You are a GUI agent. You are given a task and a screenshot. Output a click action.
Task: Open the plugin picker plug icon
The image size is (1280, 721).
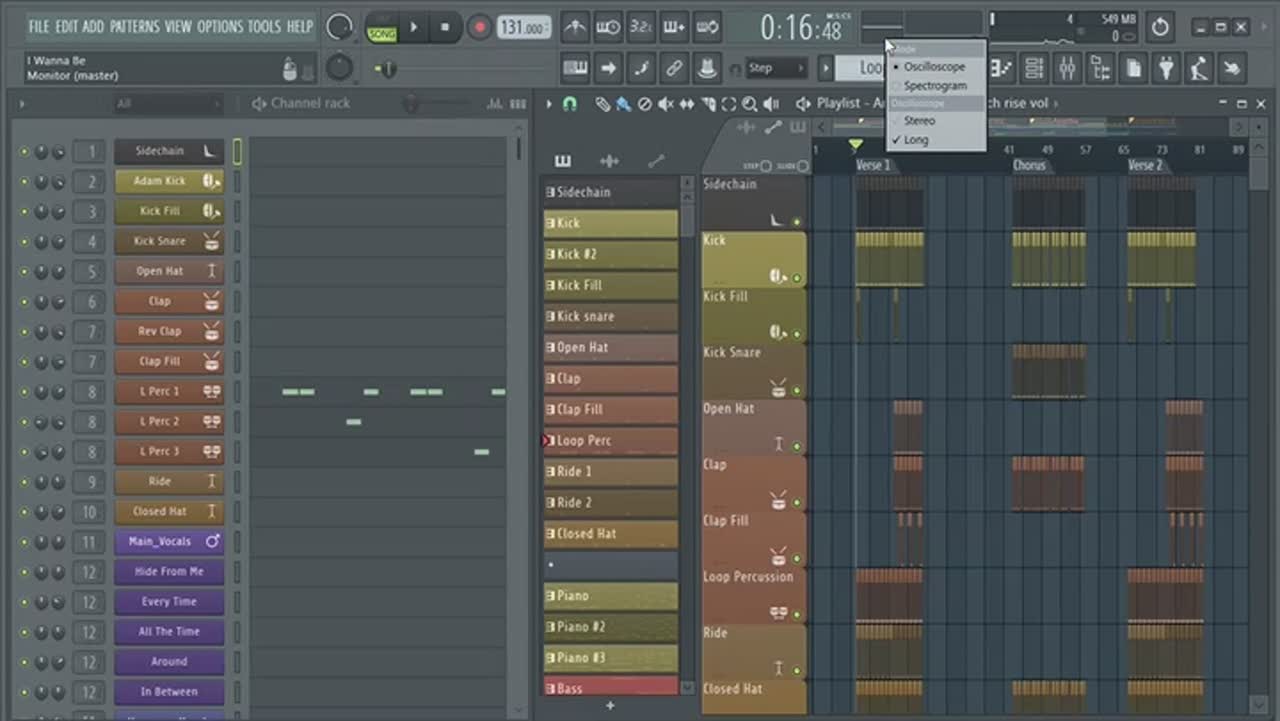coord(1166,68)
